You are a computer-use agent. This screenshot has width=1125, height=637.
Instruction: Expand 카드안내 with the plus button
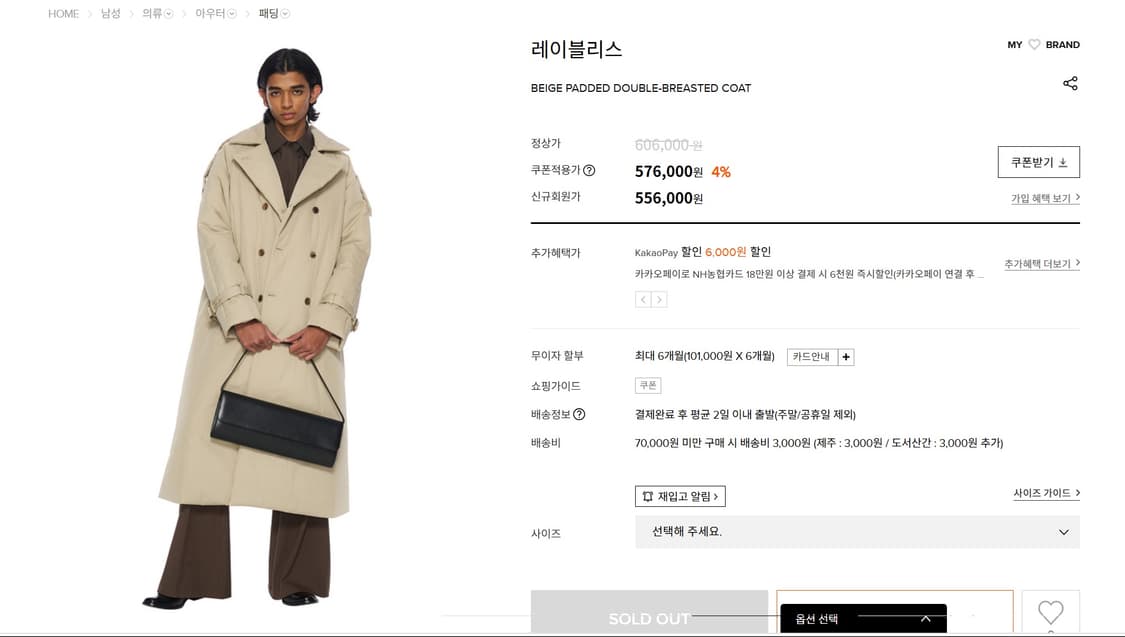coord(845,356)
